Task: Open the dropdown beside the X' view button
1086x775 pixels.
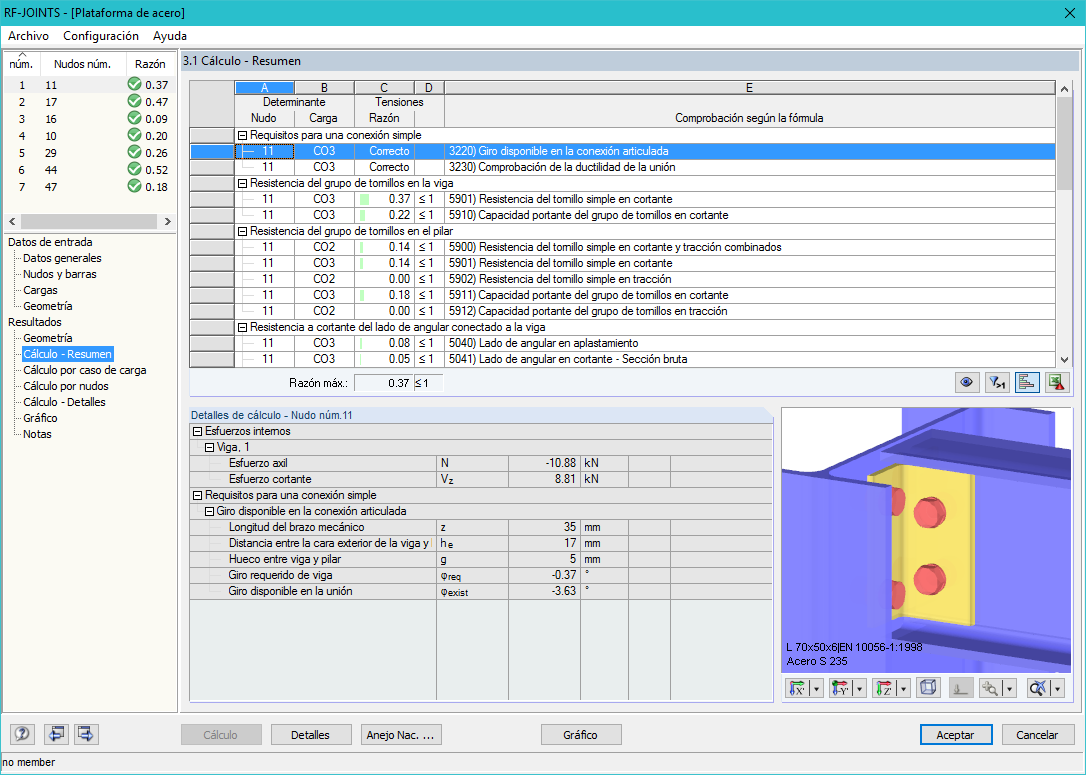Action: pyautogui.click(x=817, y=688)
